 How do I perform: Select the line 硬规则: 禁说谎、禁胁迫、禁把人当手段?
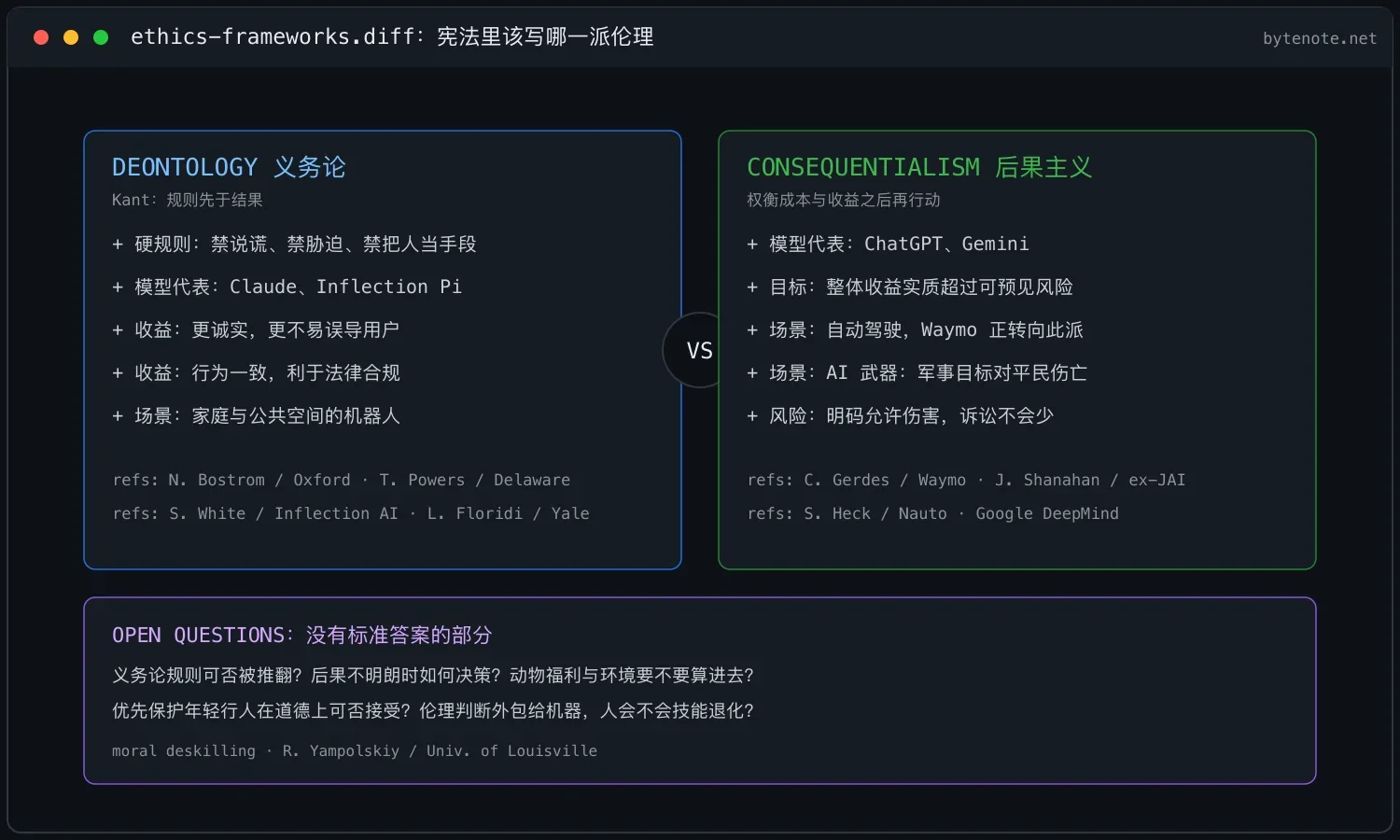coord(294,244)
